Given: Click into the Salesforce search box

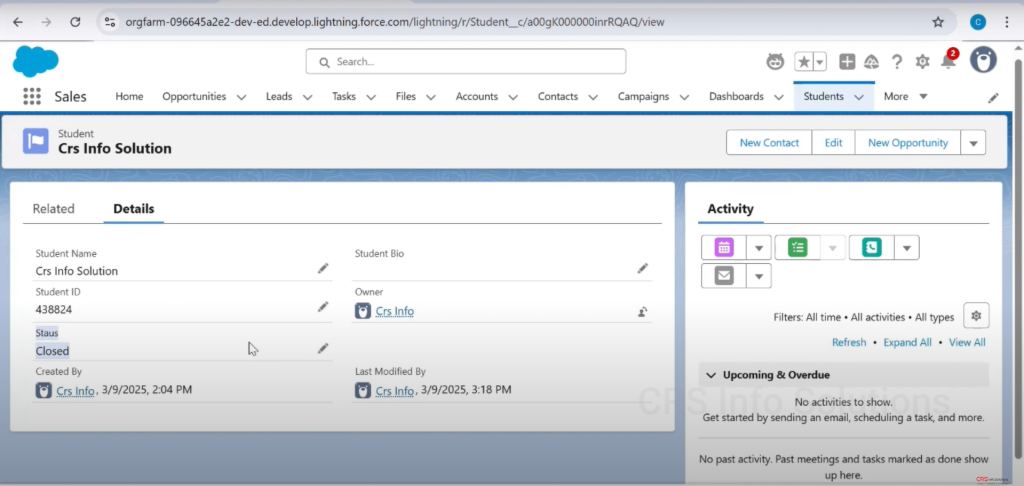Looking at the screenshot, I should [466, 62].
